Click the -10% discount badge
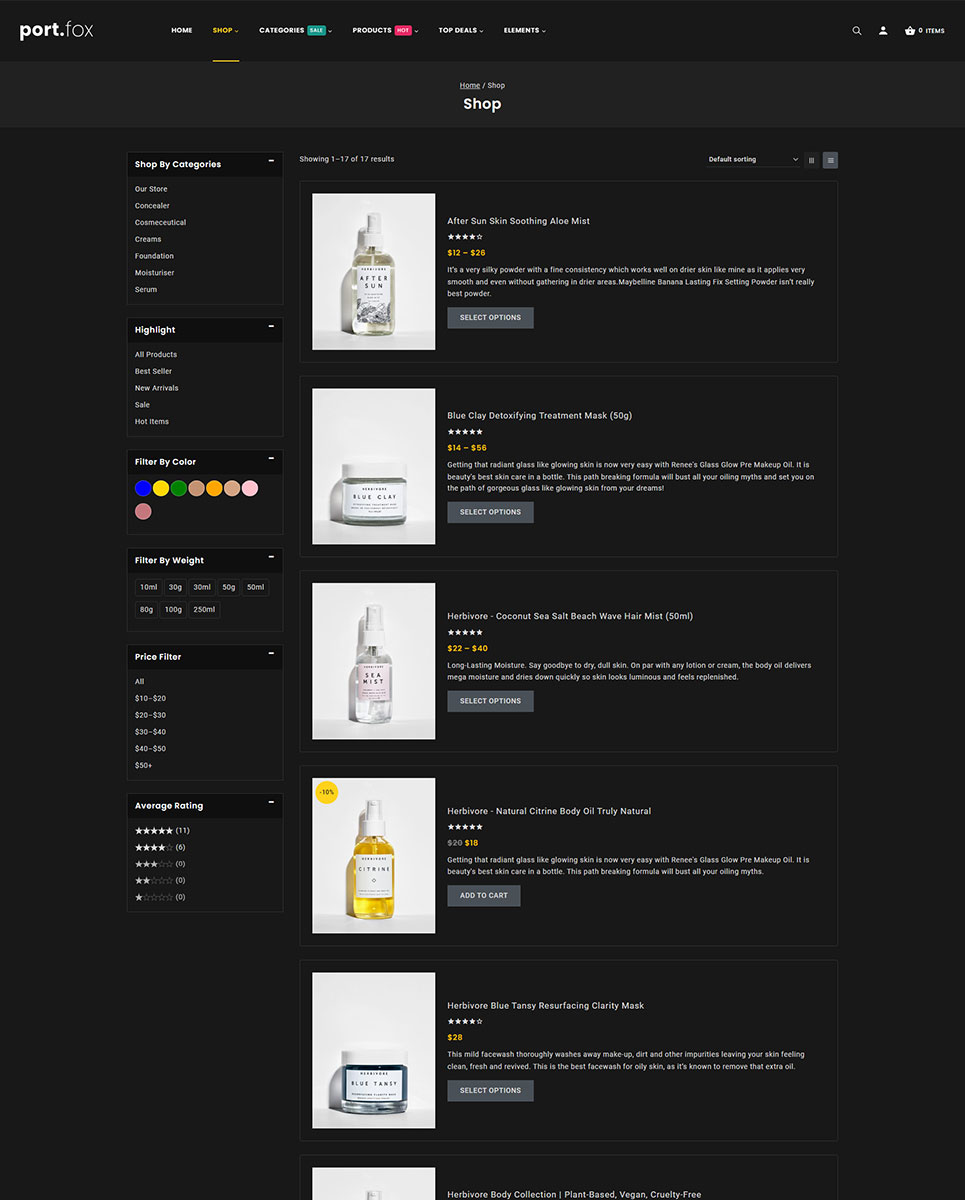Viewport: 965px width, 1200px height. click(x=326, y=792)
